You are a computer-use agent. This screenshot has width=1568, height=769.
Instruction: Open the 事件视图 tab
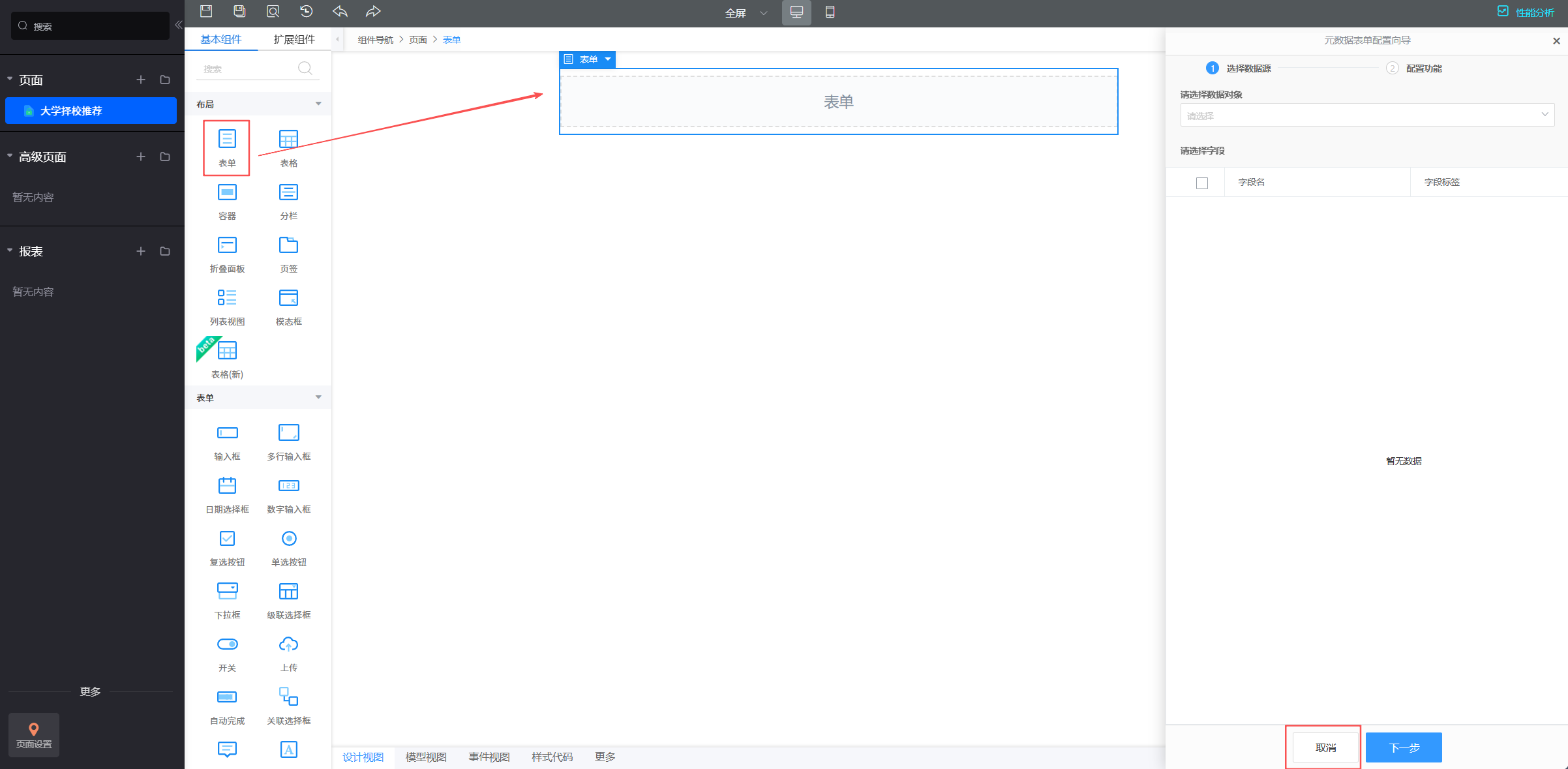[489, 757]
